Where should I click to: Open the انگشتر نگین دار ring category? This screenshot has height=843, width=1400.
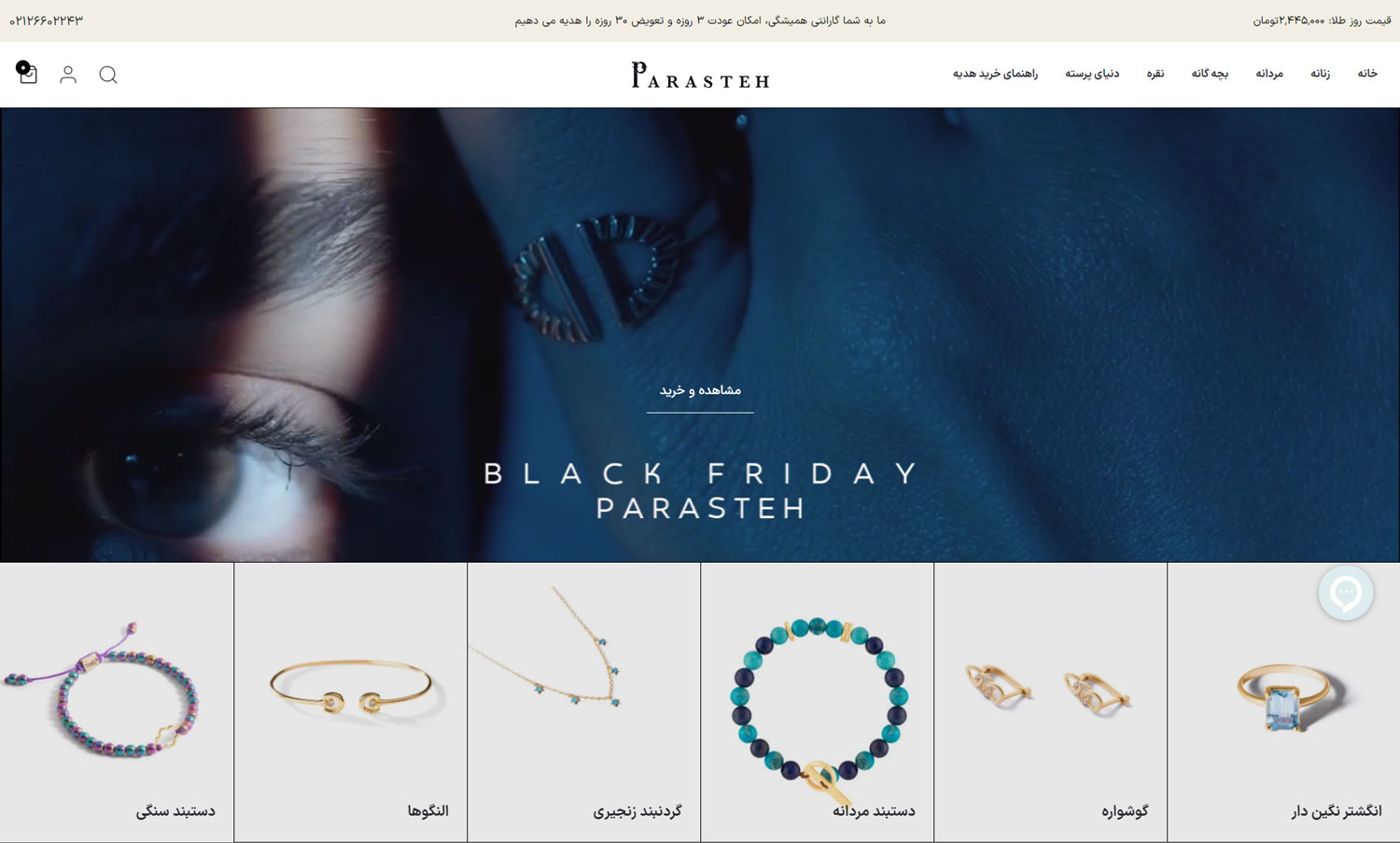(1283, 702)
